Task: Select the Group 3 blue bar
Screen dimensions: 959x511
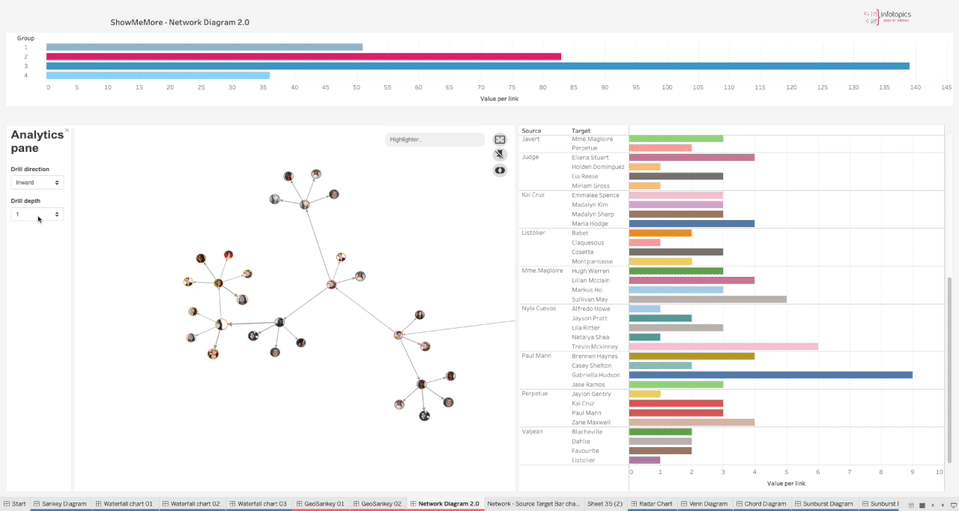Action: click(477, 66)
